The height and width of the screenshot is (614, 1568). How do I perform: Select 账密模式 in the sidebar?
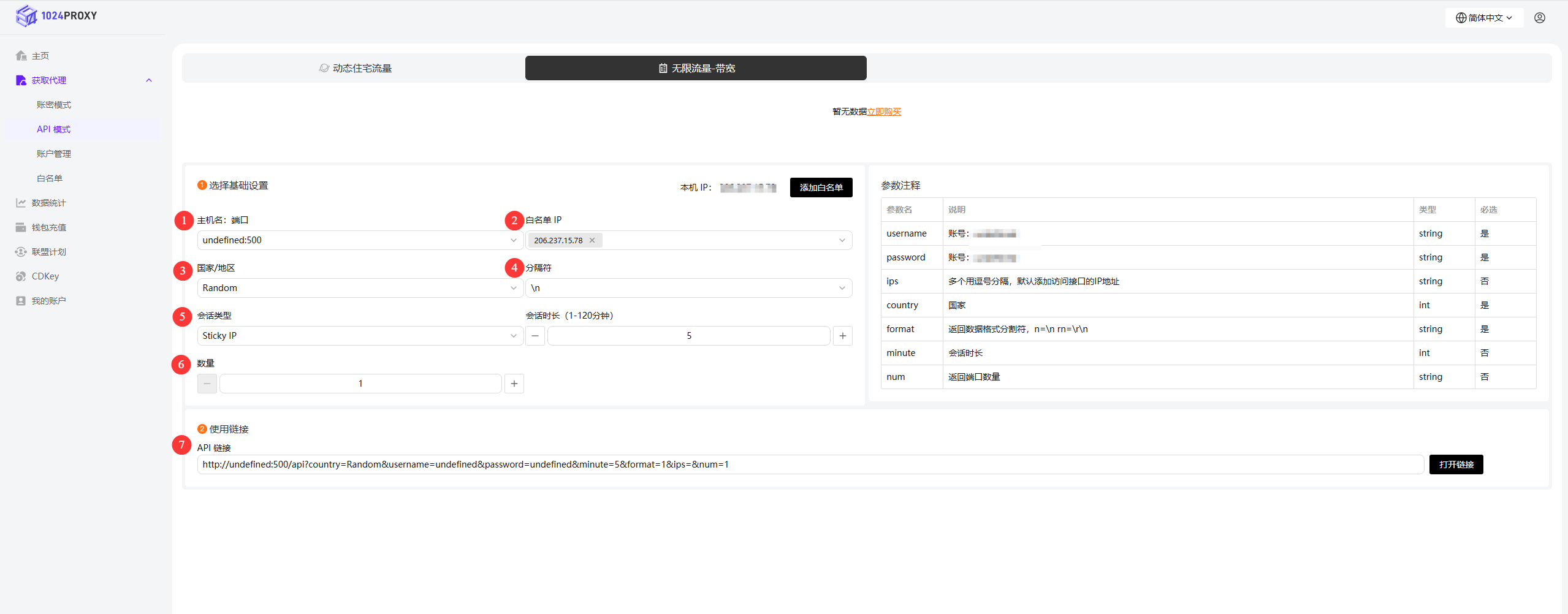point(54,105)
